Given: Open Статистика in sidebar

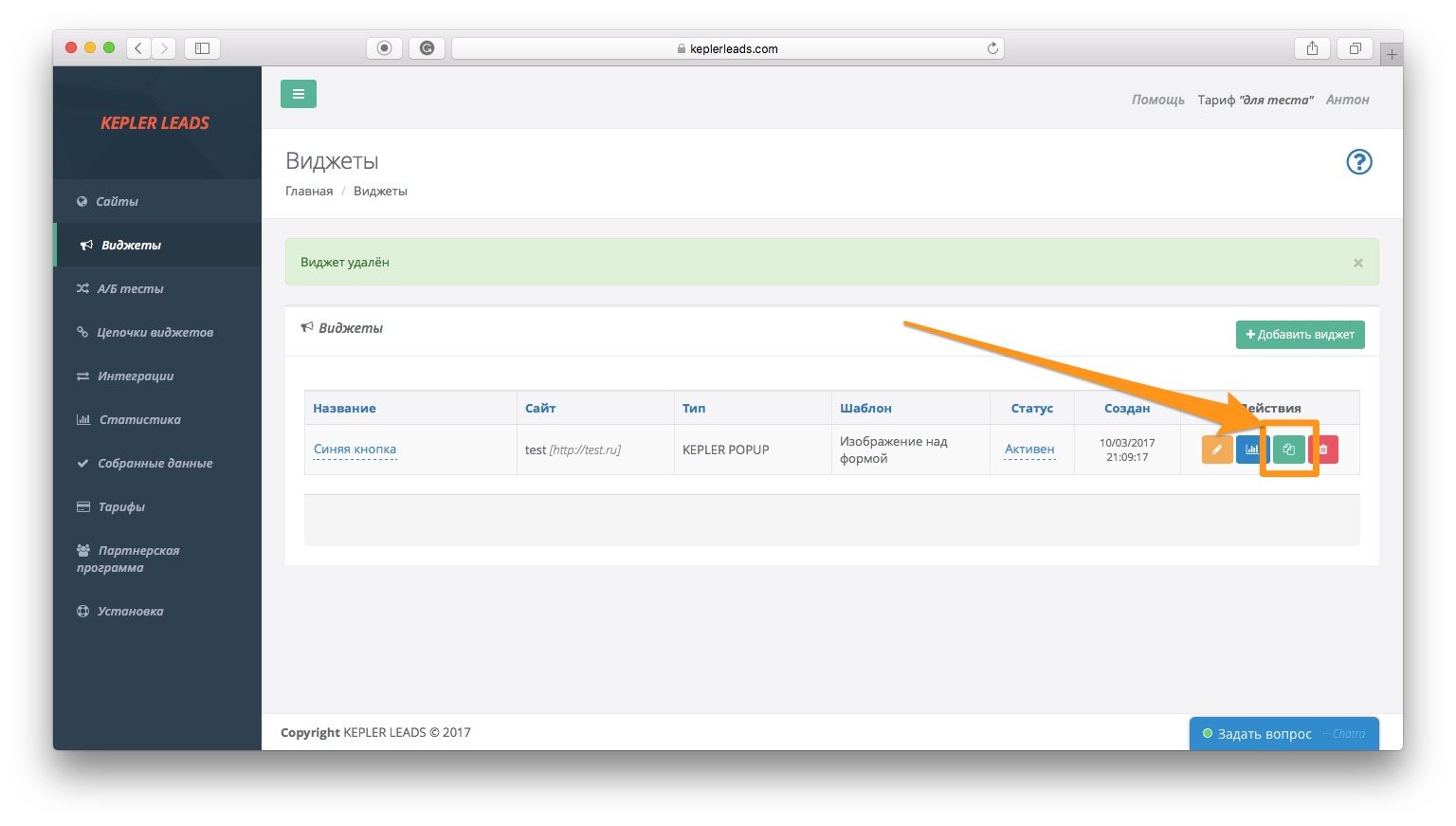Looking at the screenshot, I should pos(157,419).
